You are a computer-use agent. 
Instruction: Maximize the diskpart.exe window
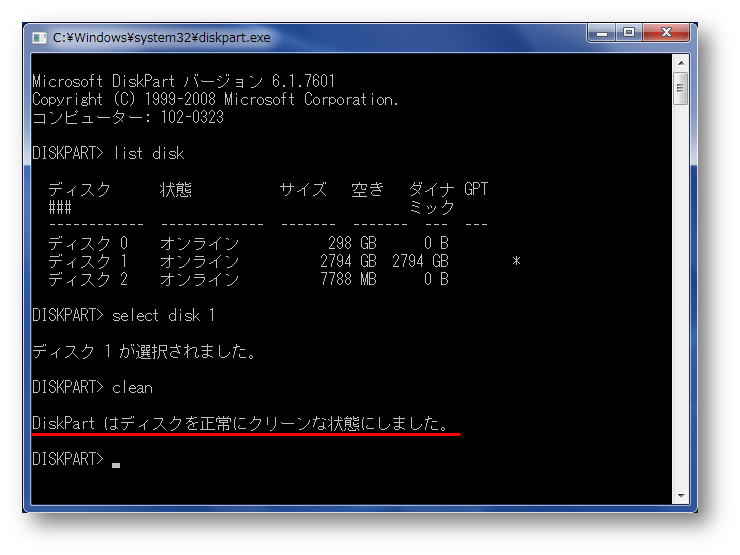click(629, 33)
